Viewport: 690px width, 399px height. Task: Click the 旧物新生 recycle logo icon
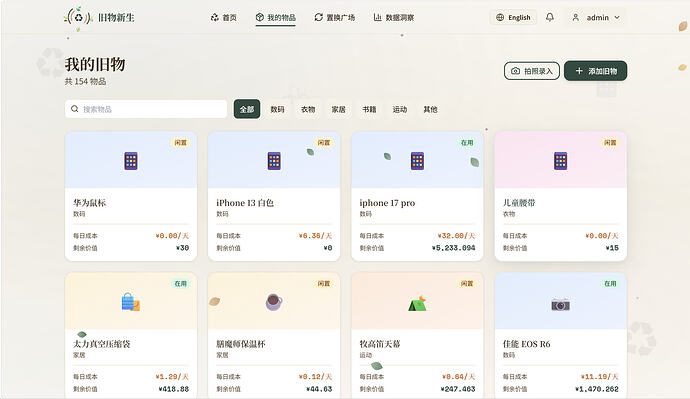(x=78, y=18)
